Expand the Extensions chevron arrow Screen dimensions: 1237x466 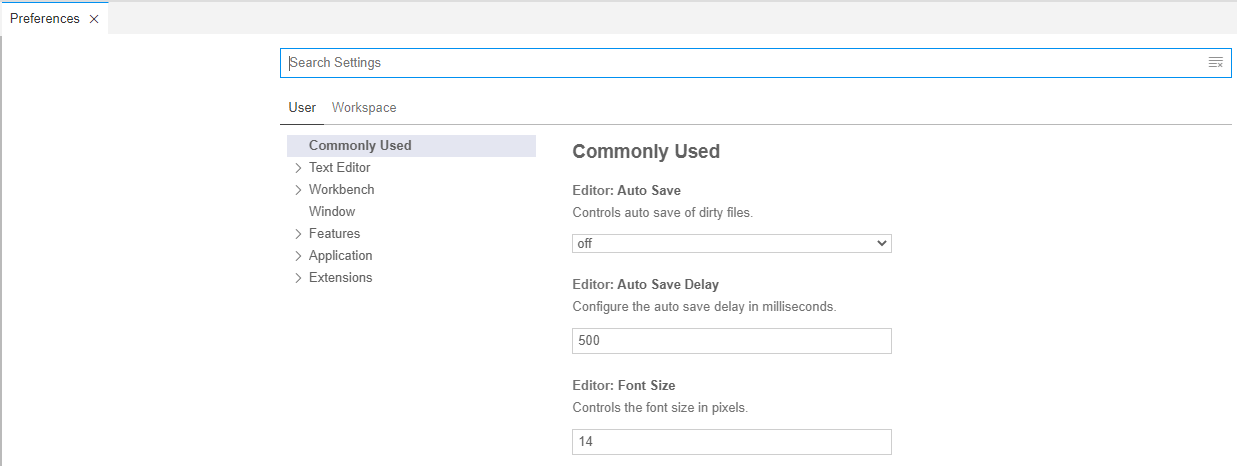click(298, 278)
